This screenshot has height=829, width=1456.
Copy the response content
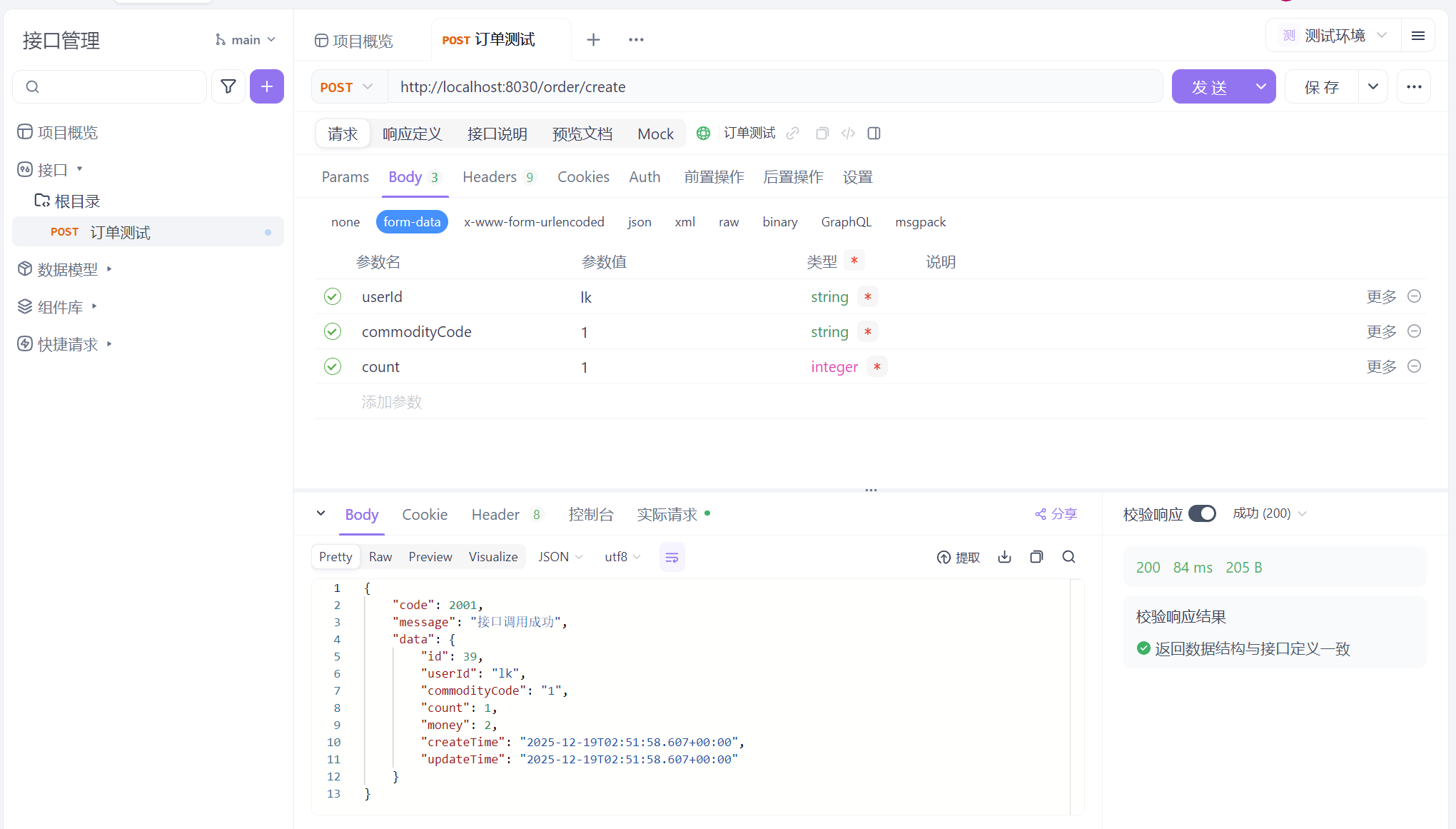(x=1036, y=557)
